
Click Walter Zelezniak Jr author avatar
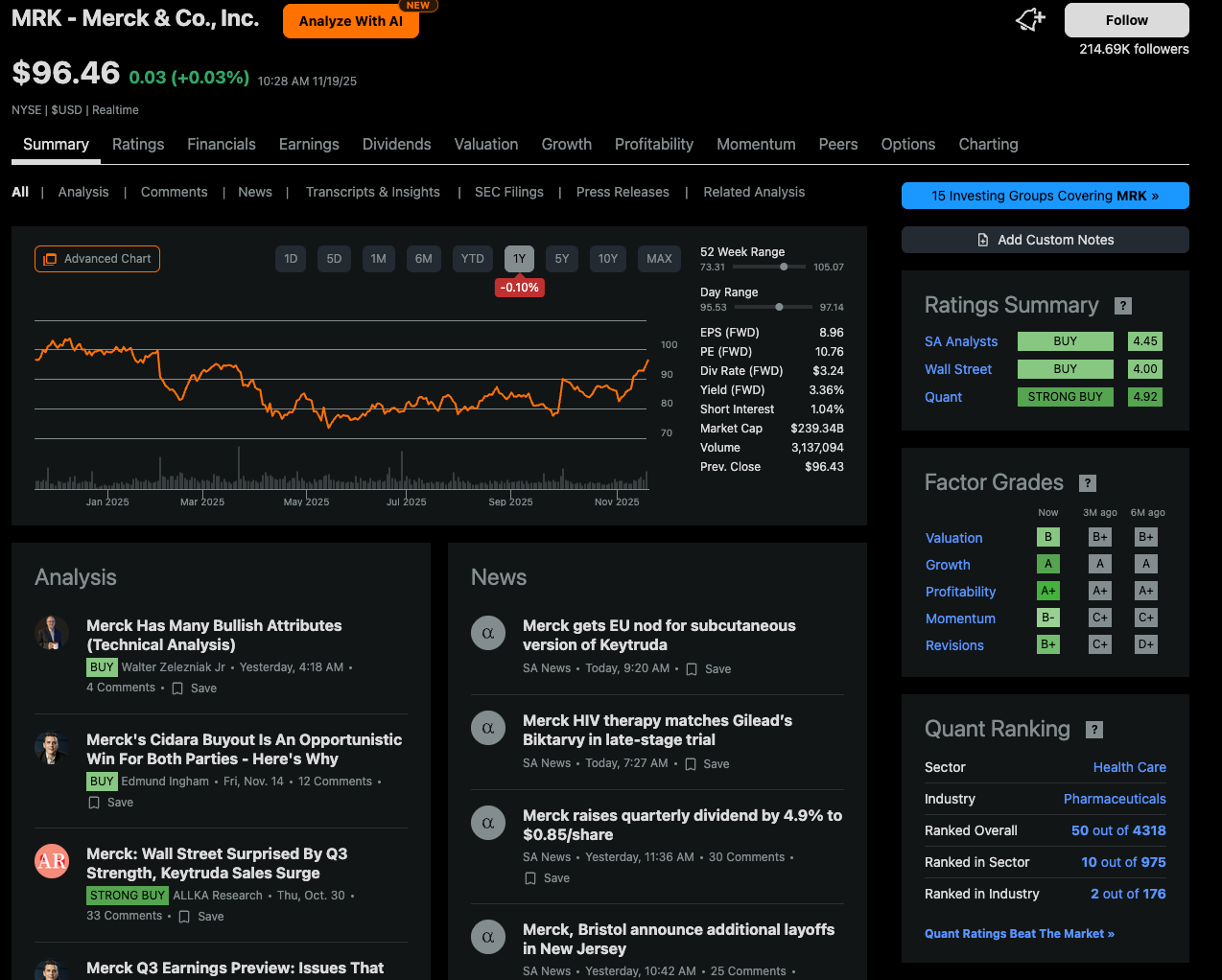tap(52, 633)
